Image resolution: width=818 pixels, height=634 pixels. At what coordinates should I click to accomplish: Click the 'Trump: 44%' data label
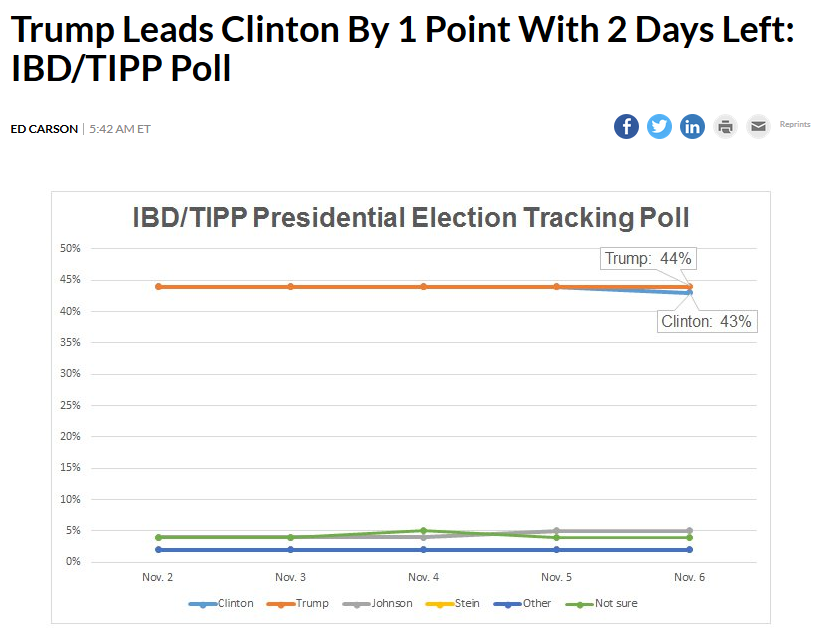click(x=648, y=258)
